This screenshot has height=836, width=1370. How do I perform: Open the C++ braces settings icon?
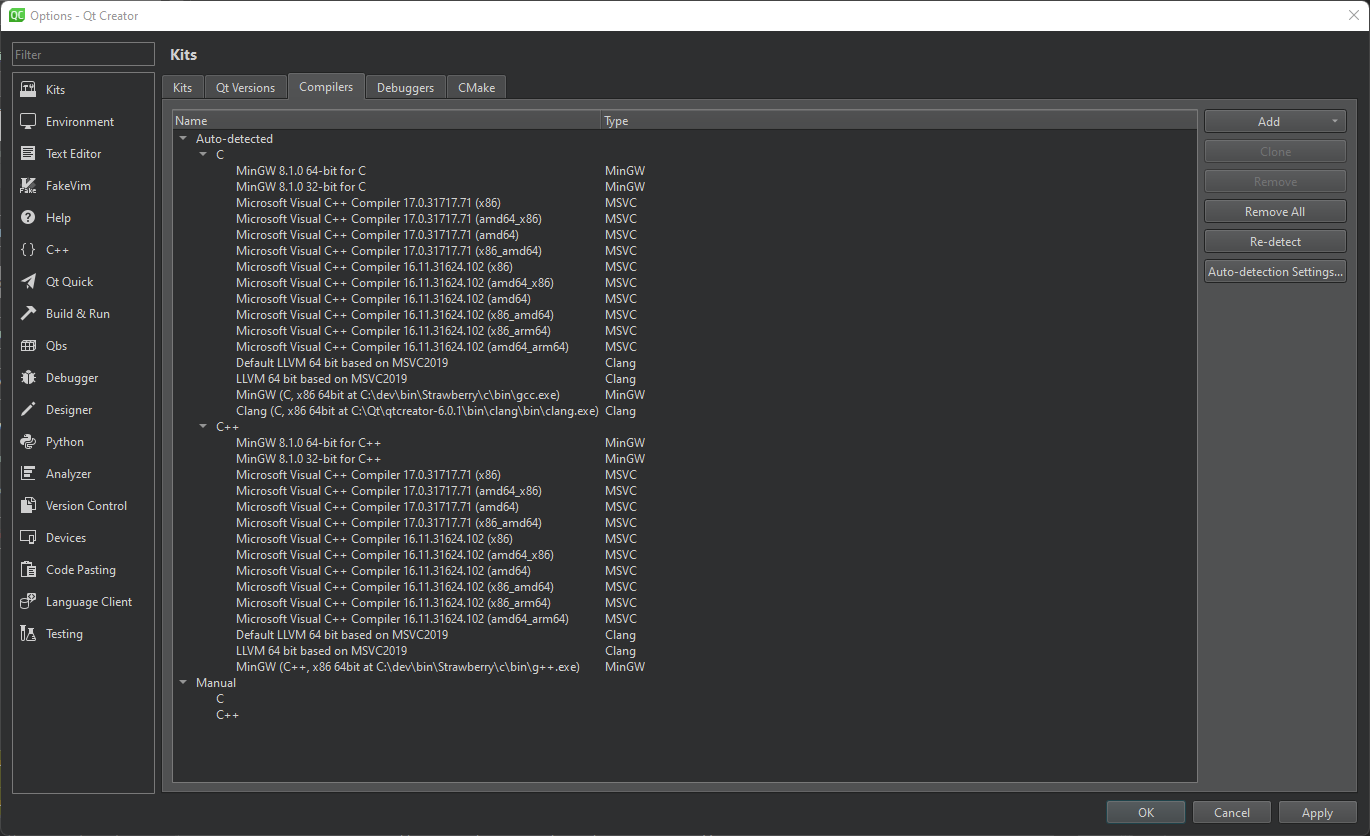28,249
